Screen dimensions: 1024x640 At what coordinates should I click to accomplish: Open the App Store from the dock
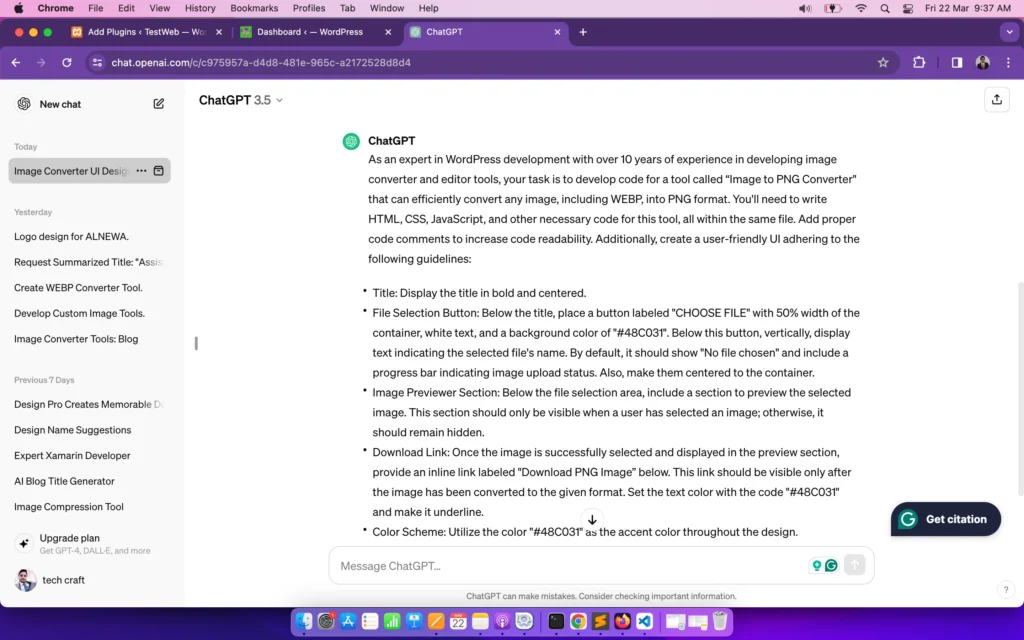point(348,621)
